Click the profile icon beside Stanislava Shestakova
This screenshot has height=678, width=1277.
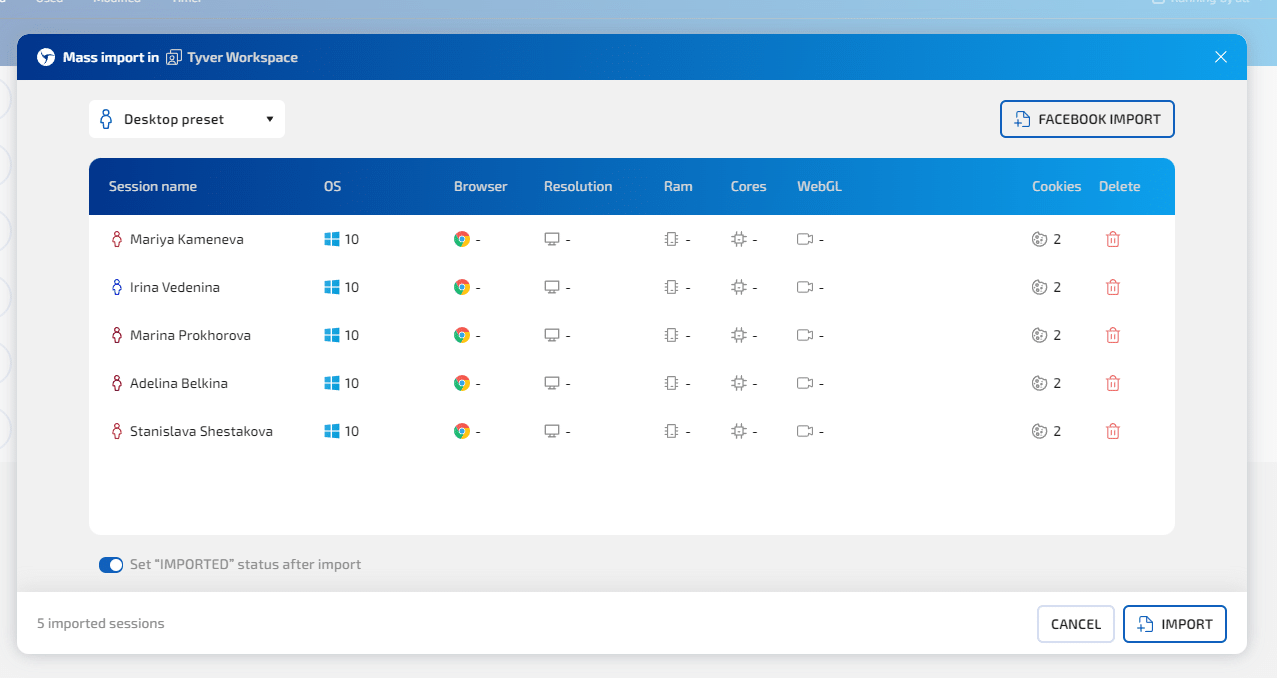tap(117, 431)
